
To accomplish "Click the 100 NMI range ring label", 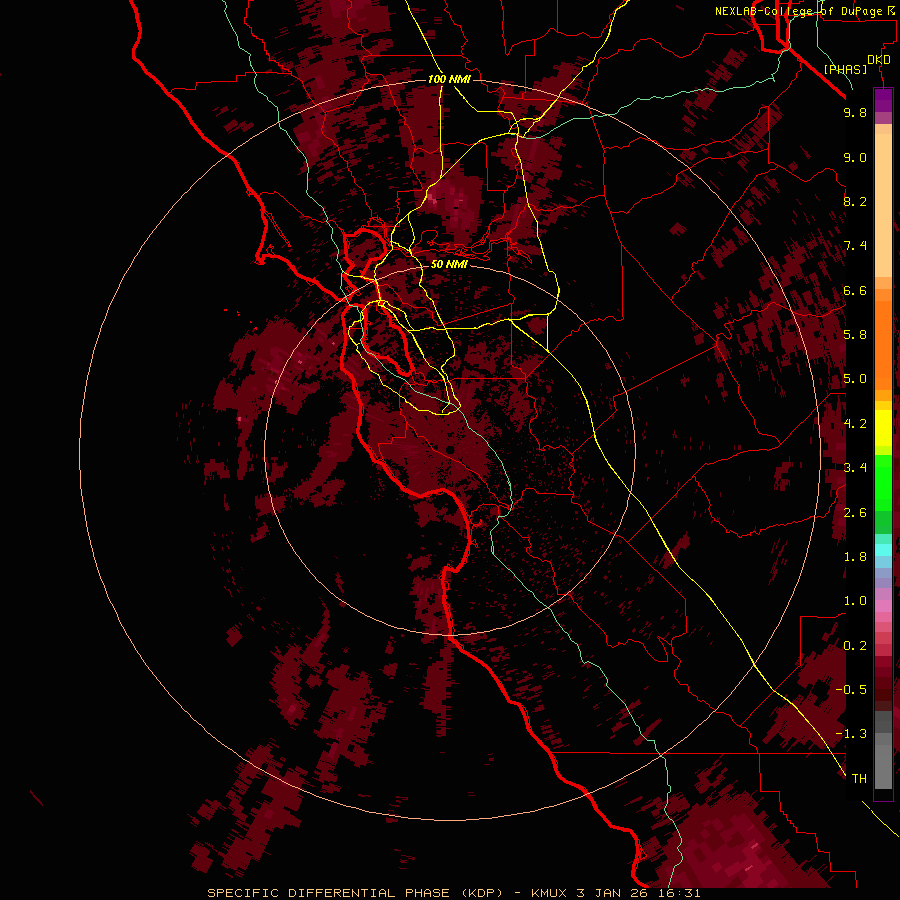I will [449, 79].
